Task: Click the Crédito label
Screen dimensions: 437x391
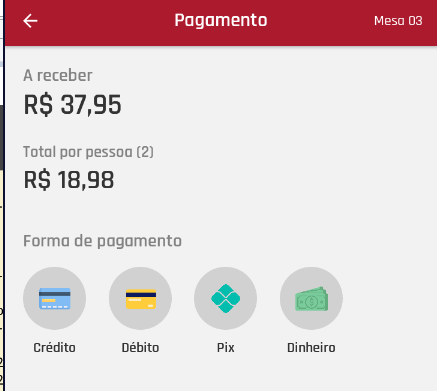Action: 54,348
